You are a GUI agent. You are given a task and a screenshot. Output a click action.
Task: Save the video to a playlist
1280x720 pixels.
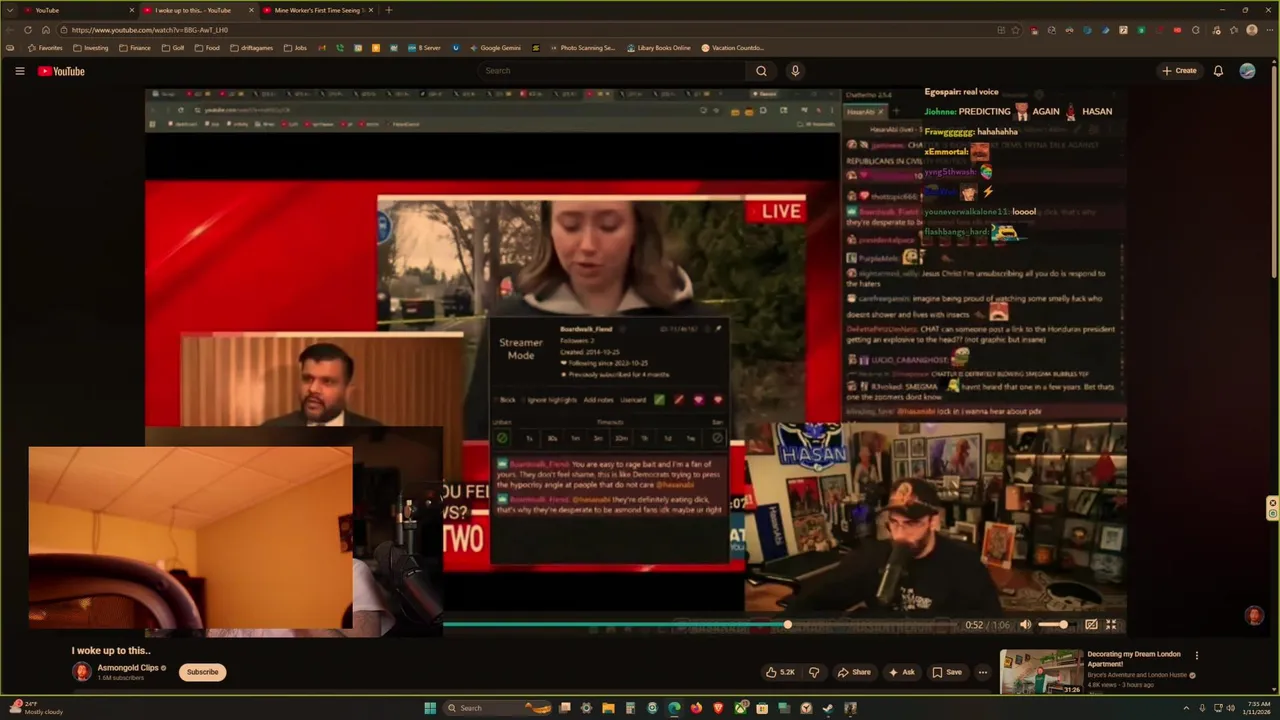point(947,672)
